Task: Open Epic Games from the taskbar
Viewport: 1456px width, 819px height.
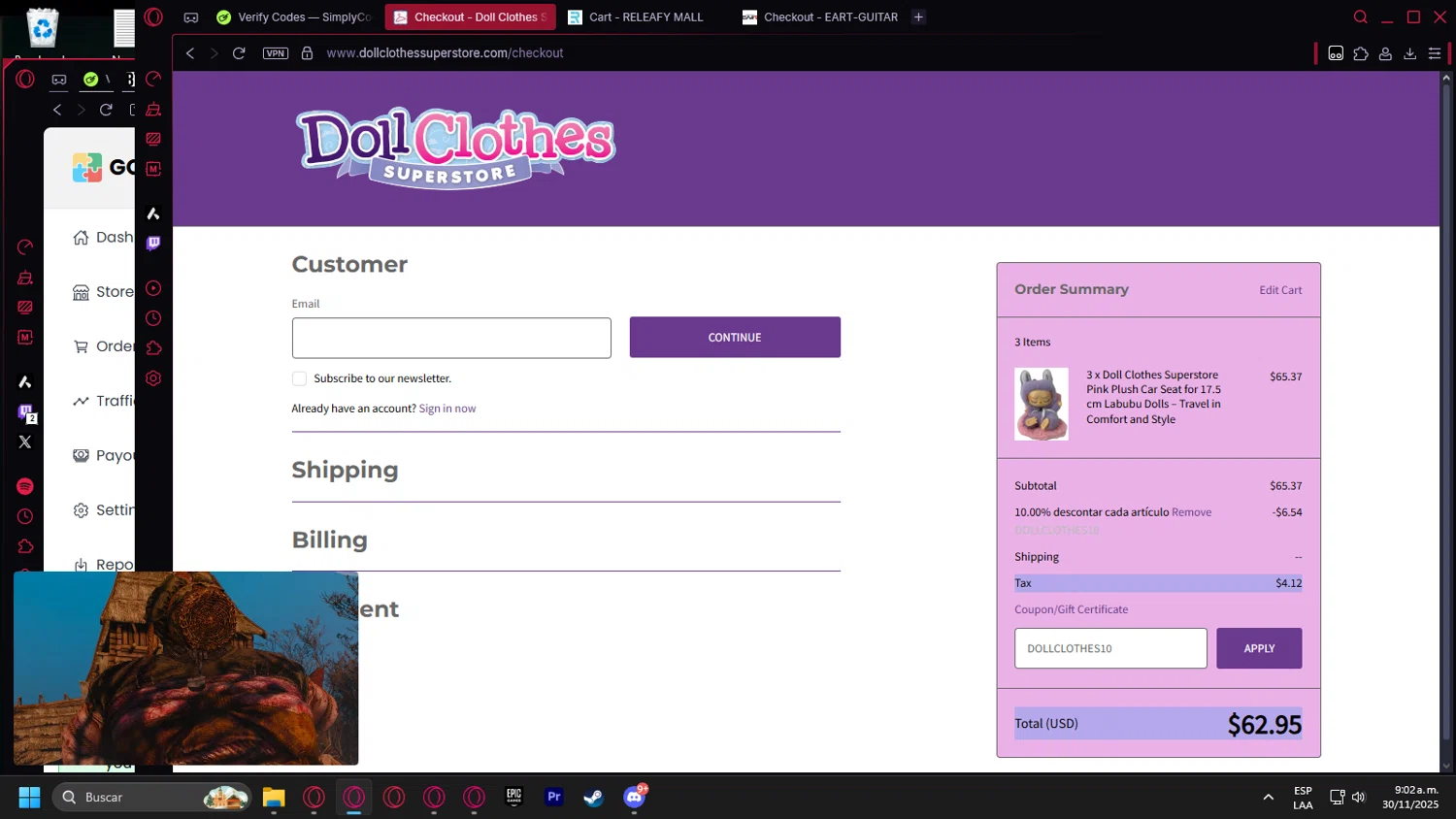Action: tap(514, 798)
